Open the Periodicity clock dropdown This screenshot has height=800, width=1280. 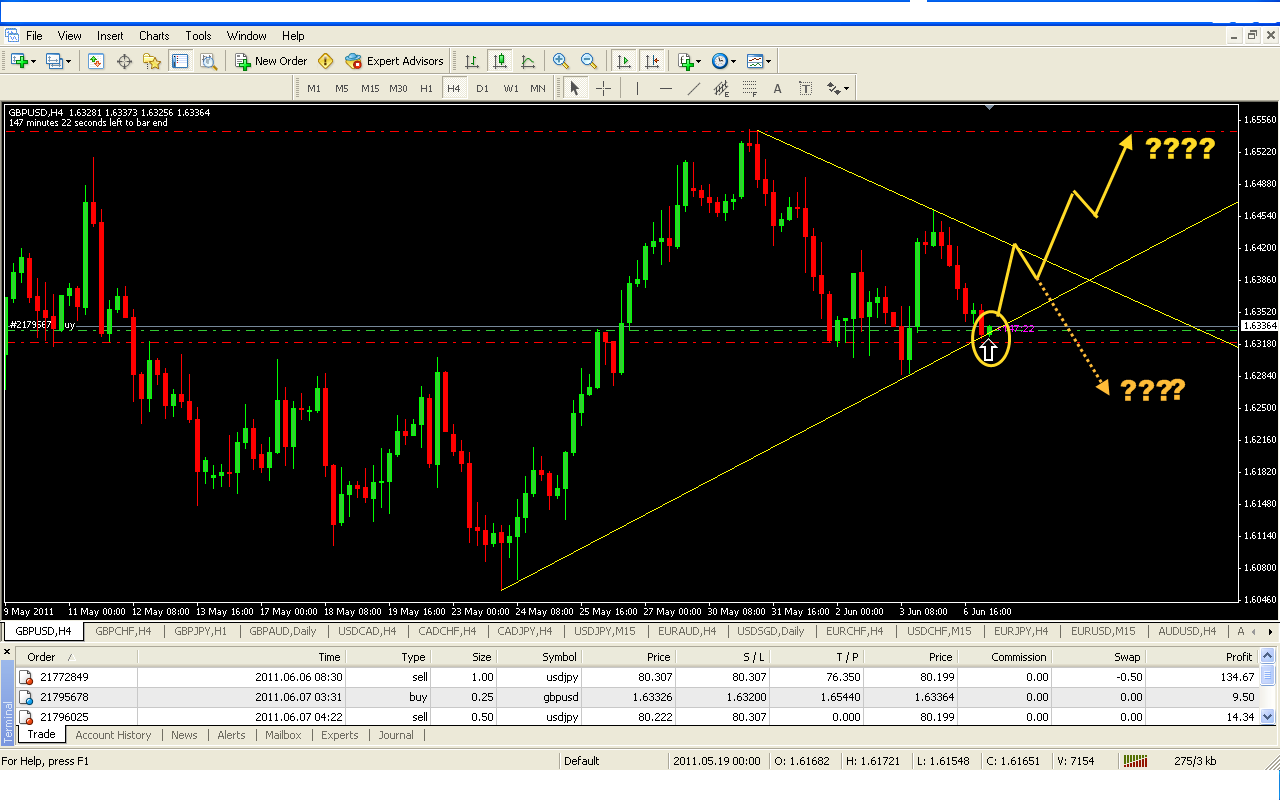[723, 61]
